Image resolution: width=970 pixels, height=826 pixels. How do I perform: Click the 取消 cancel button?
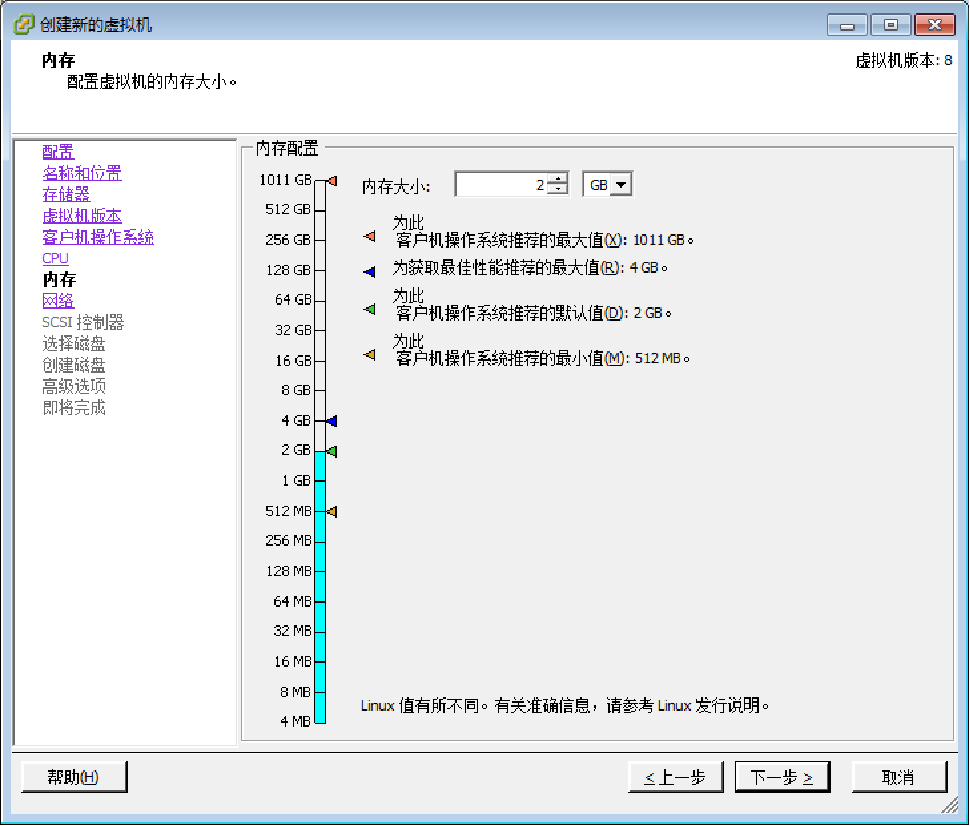899,777
